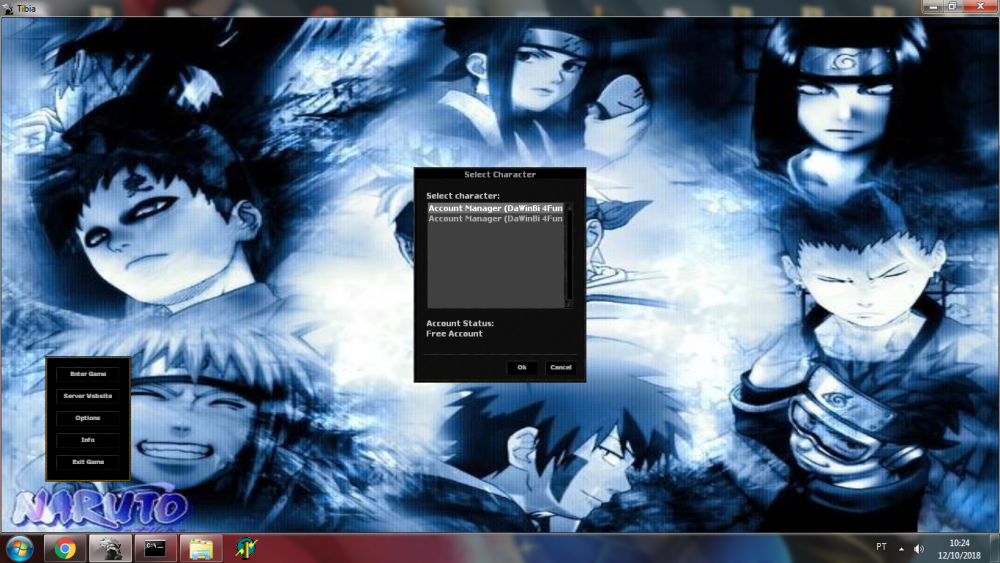The height and width of the screenshot is (563, 1000).
Task: Open the Server Website button
Action: [88, 396]
